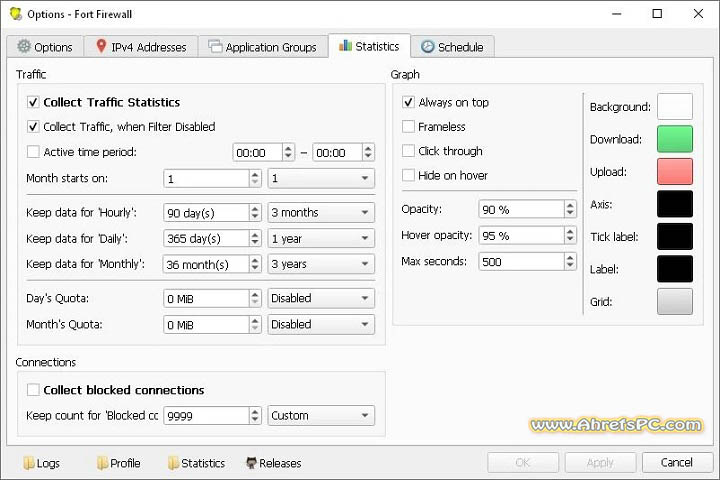This screenshot has height=480, width=720.
Task: Open the Releases icon link
Action: [251, 463]
